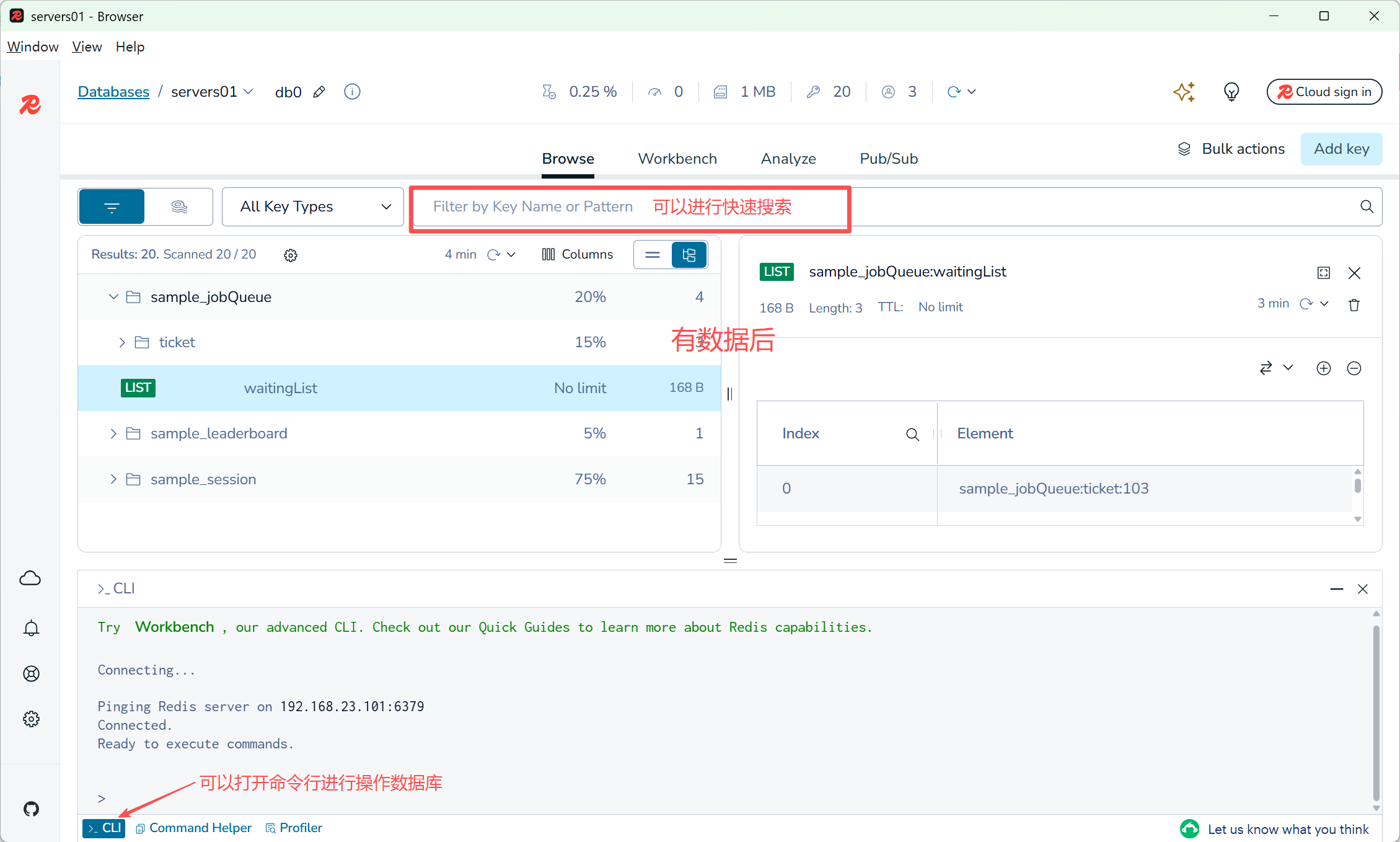Switch to list view mode
This screenshot has width=1400, height=842.
(x=653, y=255)
